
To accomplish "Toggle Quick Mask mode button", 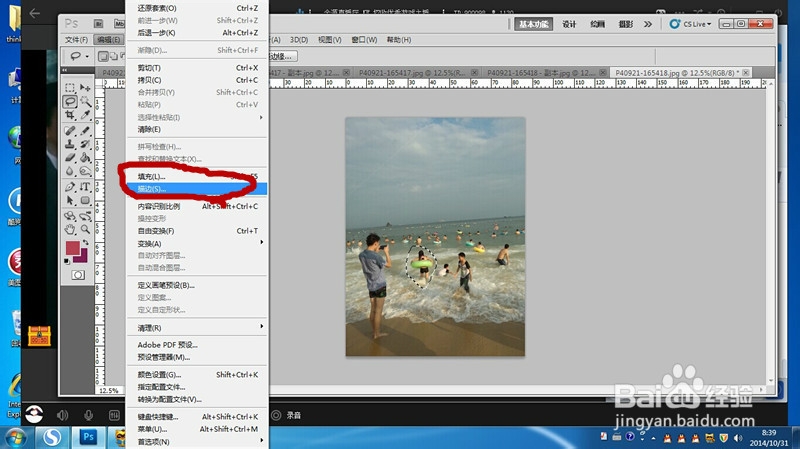I will pos(78,275).
